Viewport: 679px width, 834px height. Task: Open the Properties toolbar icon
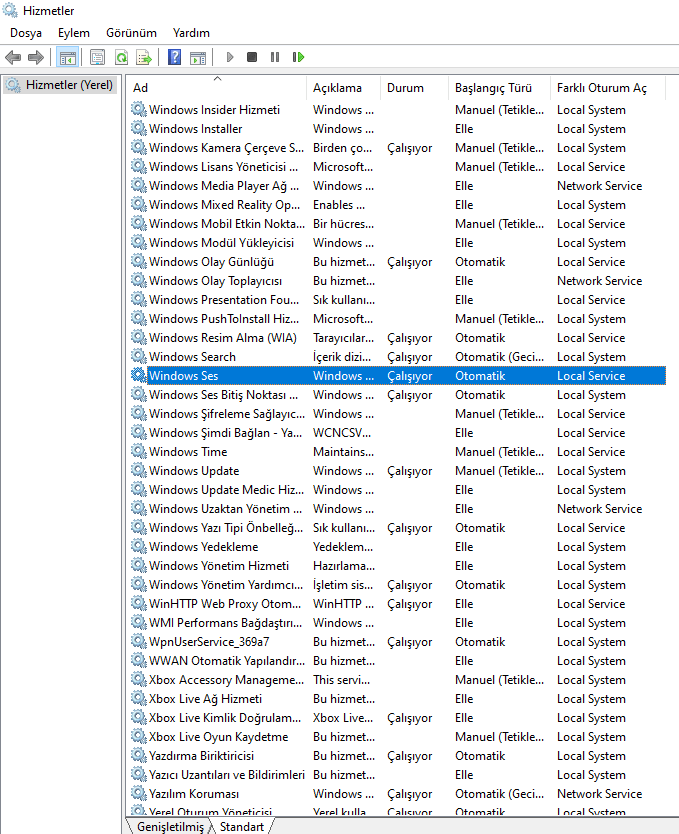[97, 57]
